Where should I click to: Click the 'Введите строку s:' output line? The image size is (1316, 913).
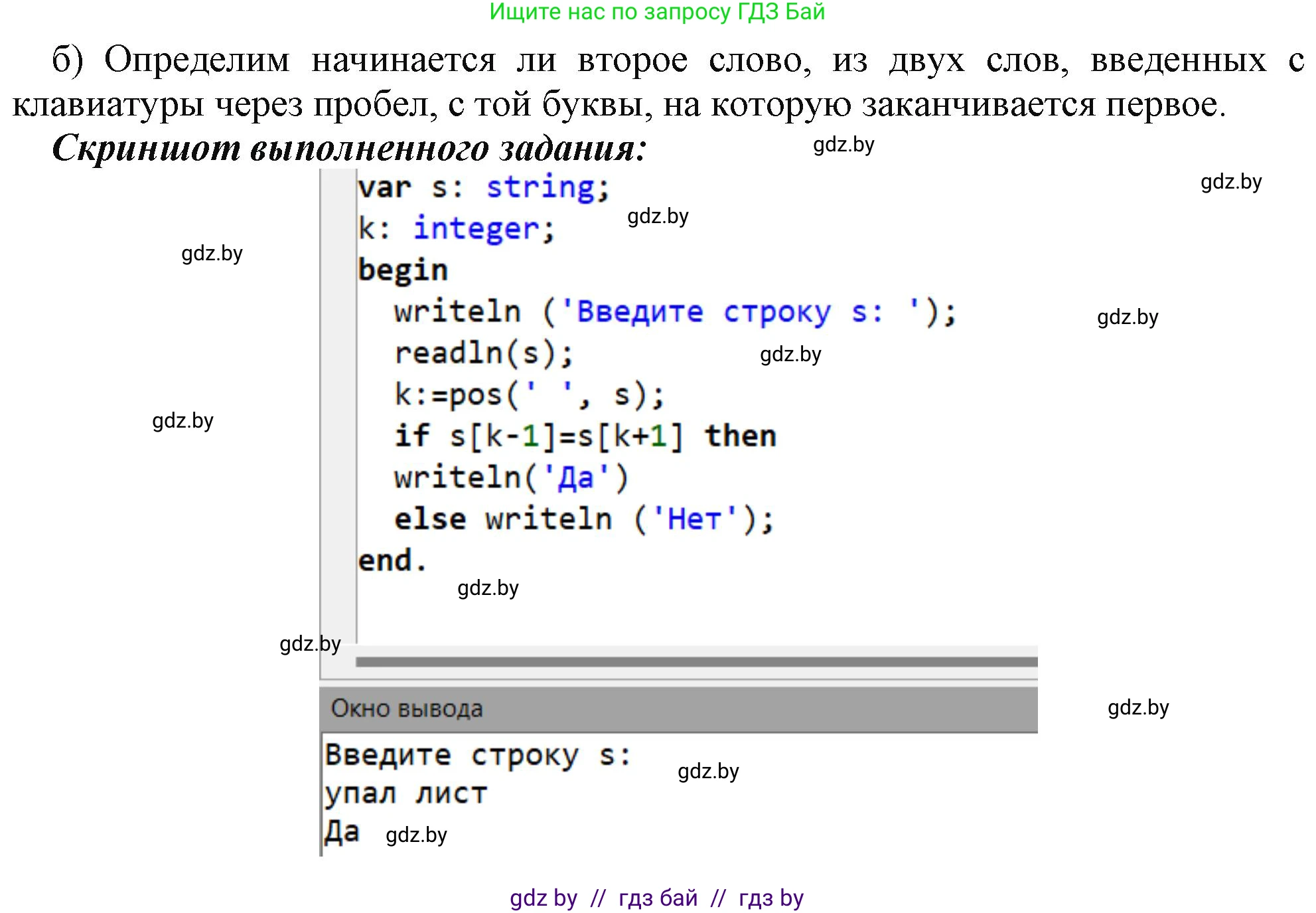click(x=476, y=755)
